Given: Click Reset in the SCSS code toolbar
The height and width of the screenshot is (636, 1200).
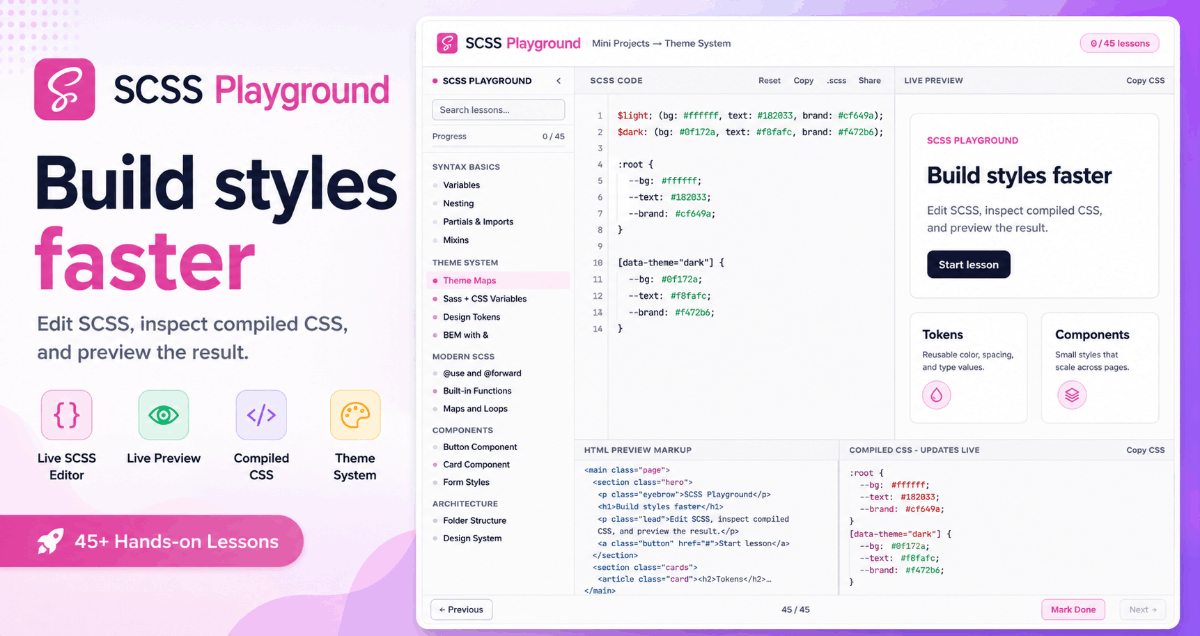Looking at the screenshot, I should (769, 81).
